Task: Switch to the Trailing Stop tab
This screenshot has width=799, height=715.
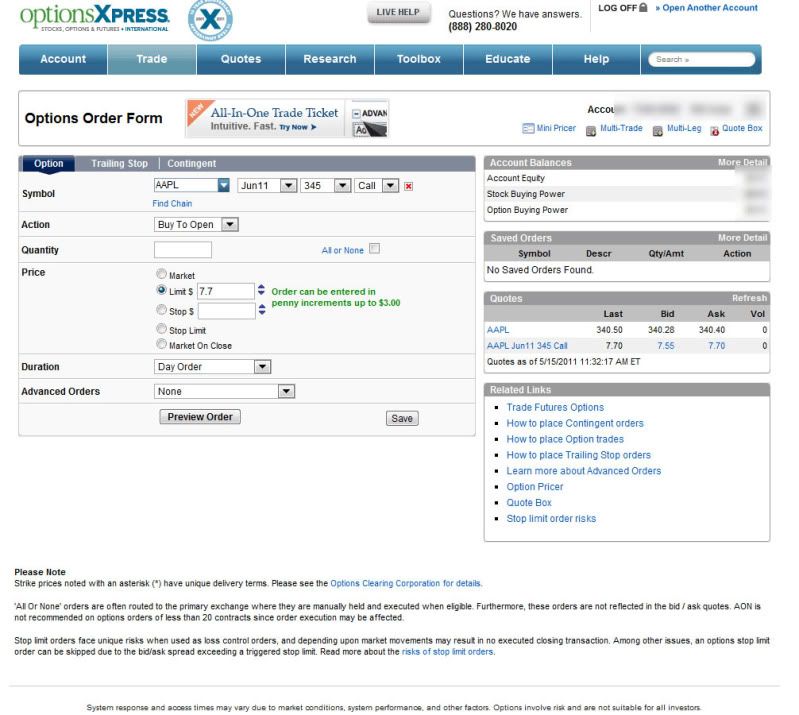Action: coord(119,164)
